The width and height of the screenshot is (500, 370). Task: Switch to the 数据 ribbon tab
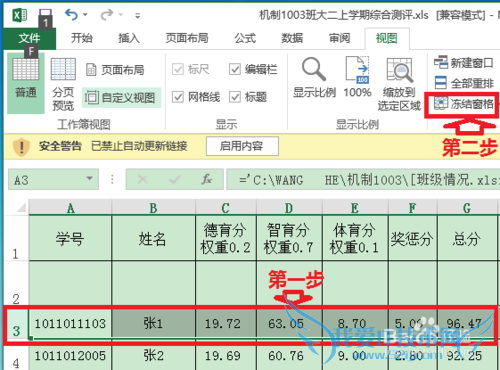pyautogui.click(x=292, y=38)
